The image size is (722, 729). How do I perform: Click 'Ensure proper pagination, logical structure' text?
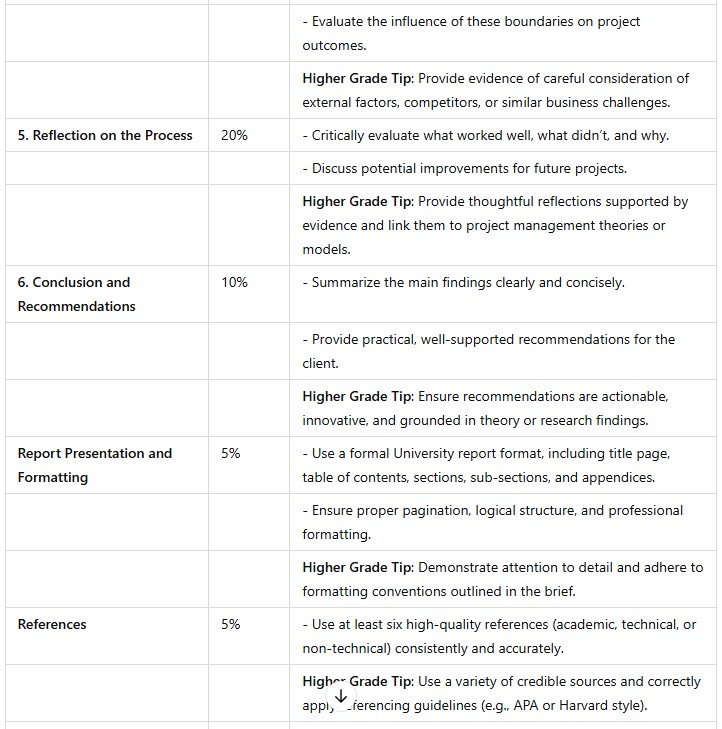point(492,522)
